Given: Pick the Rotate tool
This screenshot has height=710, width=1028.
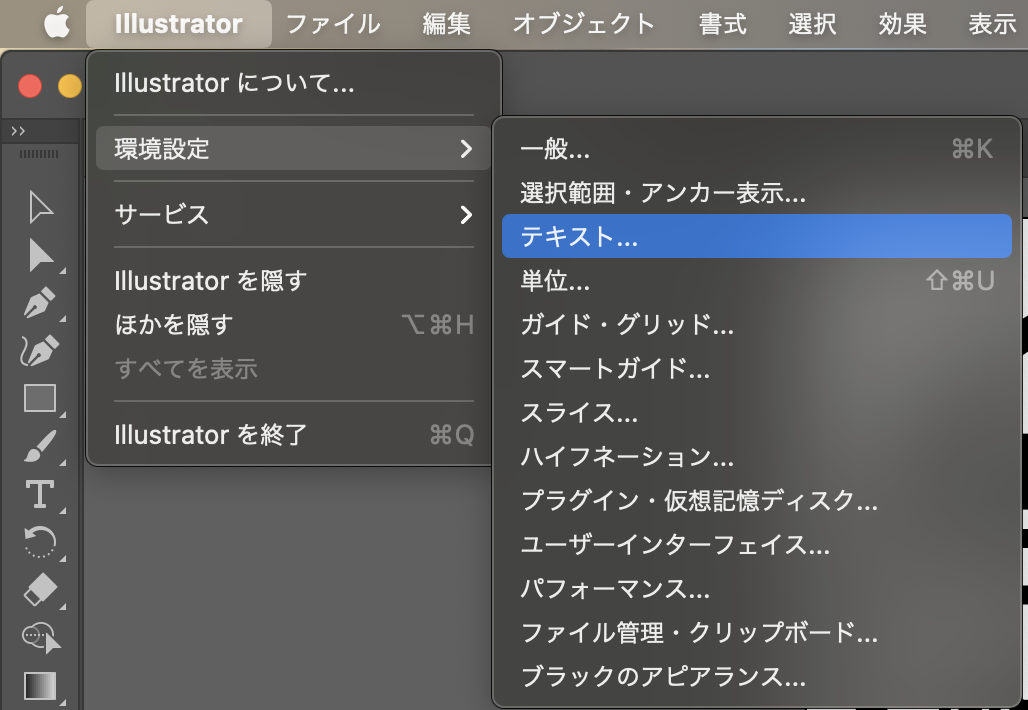Looking at the screenshot, I should pos(40,542).
